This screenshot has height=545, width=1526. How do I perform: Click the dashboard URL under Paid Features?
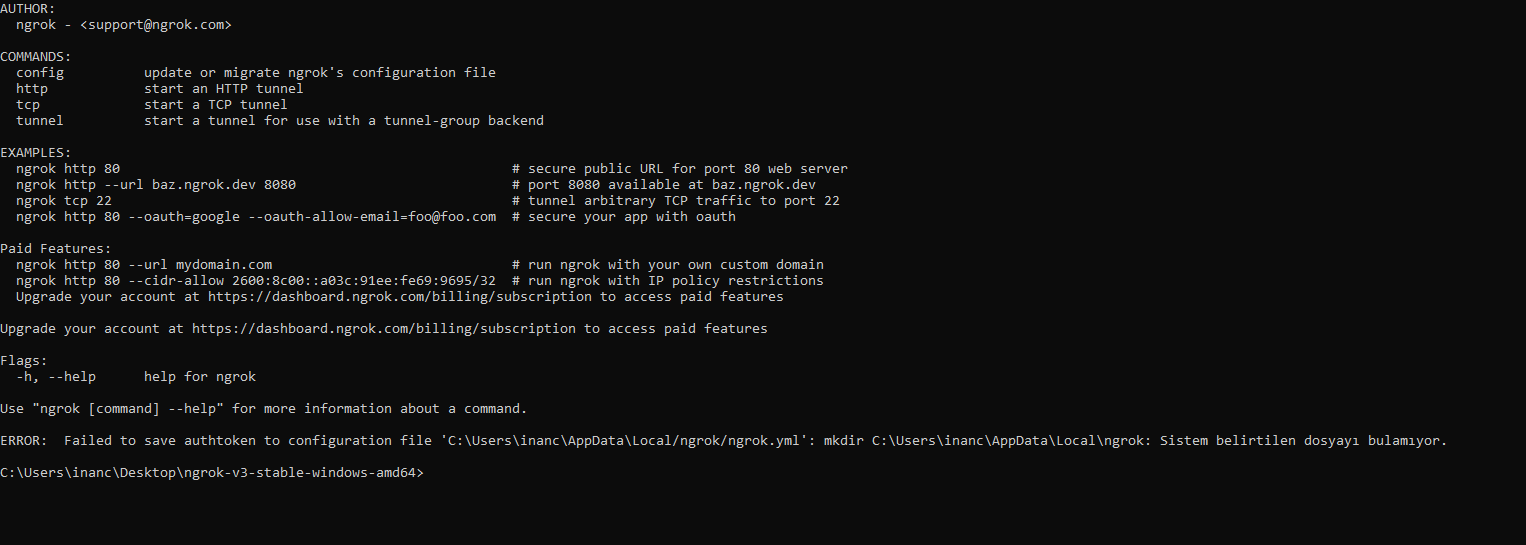point(400,297)
